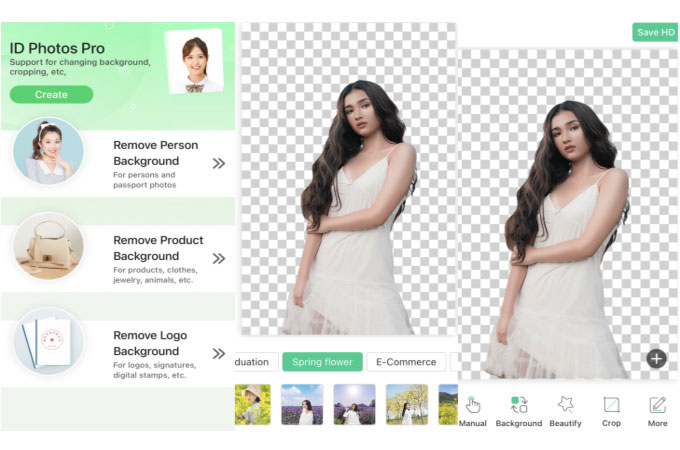
Task: Open the More edit pencil icon
Action: pos(658,405)
